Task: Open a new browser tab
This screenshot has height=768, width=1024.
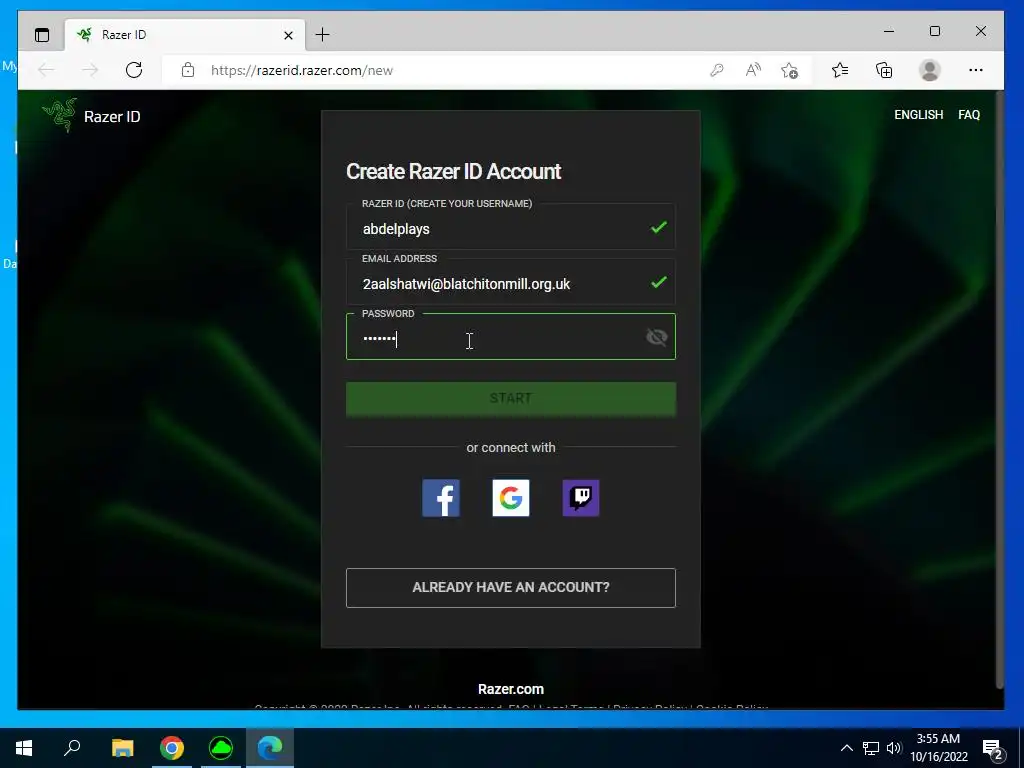Action: [x=323, y=35]
